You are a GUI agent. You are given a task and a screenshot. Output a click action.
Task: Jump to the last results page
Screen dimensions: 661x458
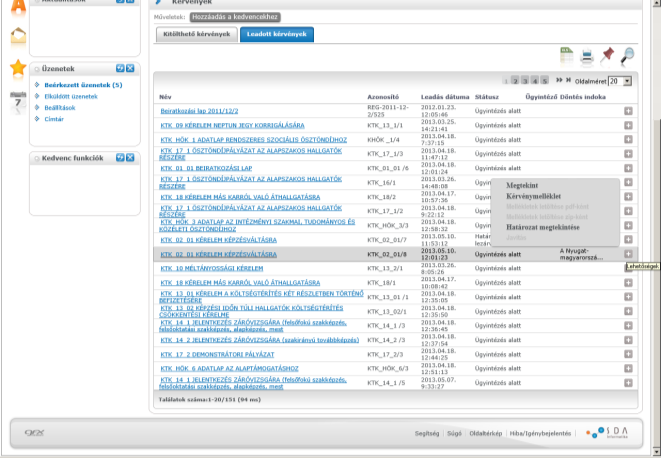[x=568, y=80]
